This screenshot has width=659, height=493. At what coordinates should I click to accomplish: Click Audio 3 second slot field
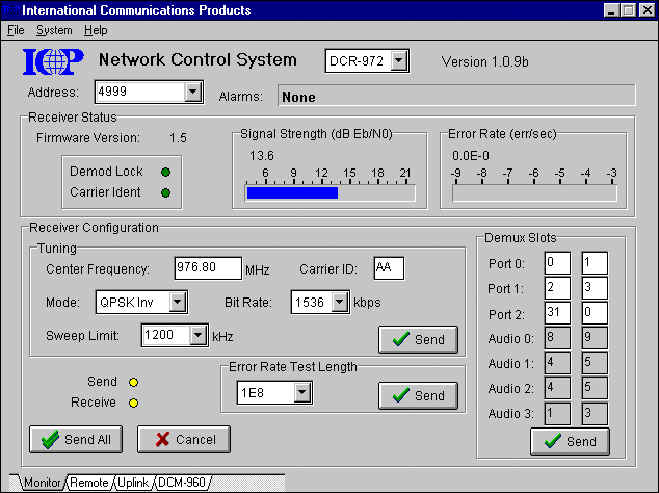point(595,414)
